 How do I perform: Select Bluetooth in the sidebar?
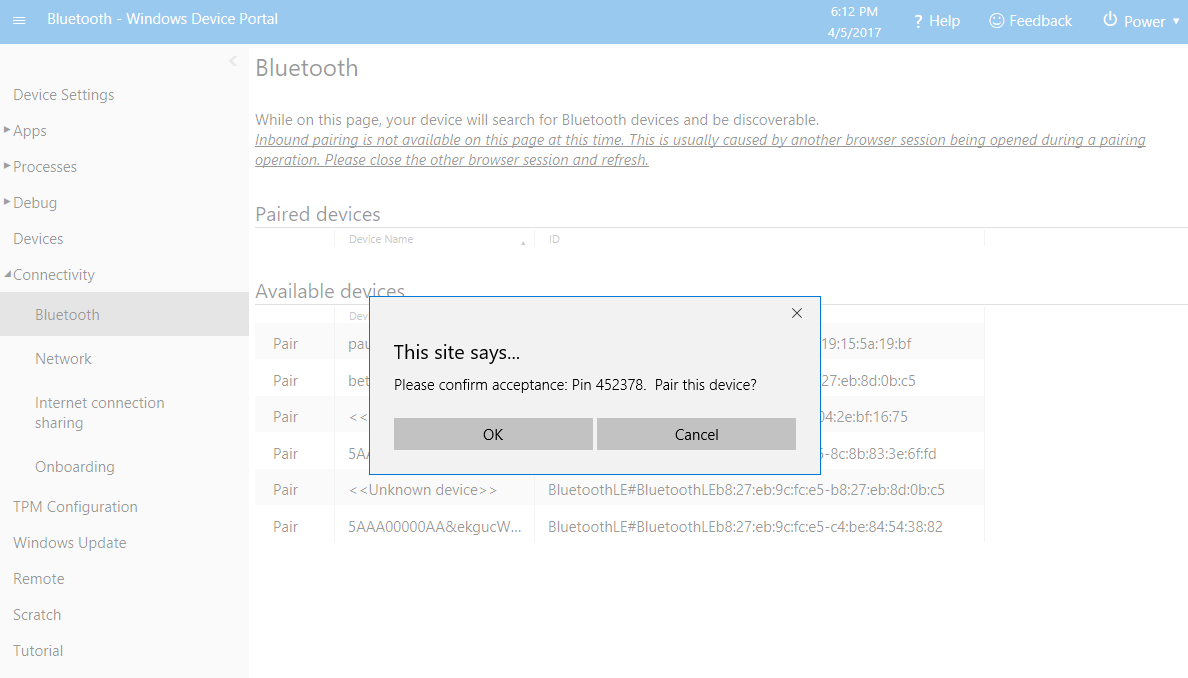click(124, 314)
